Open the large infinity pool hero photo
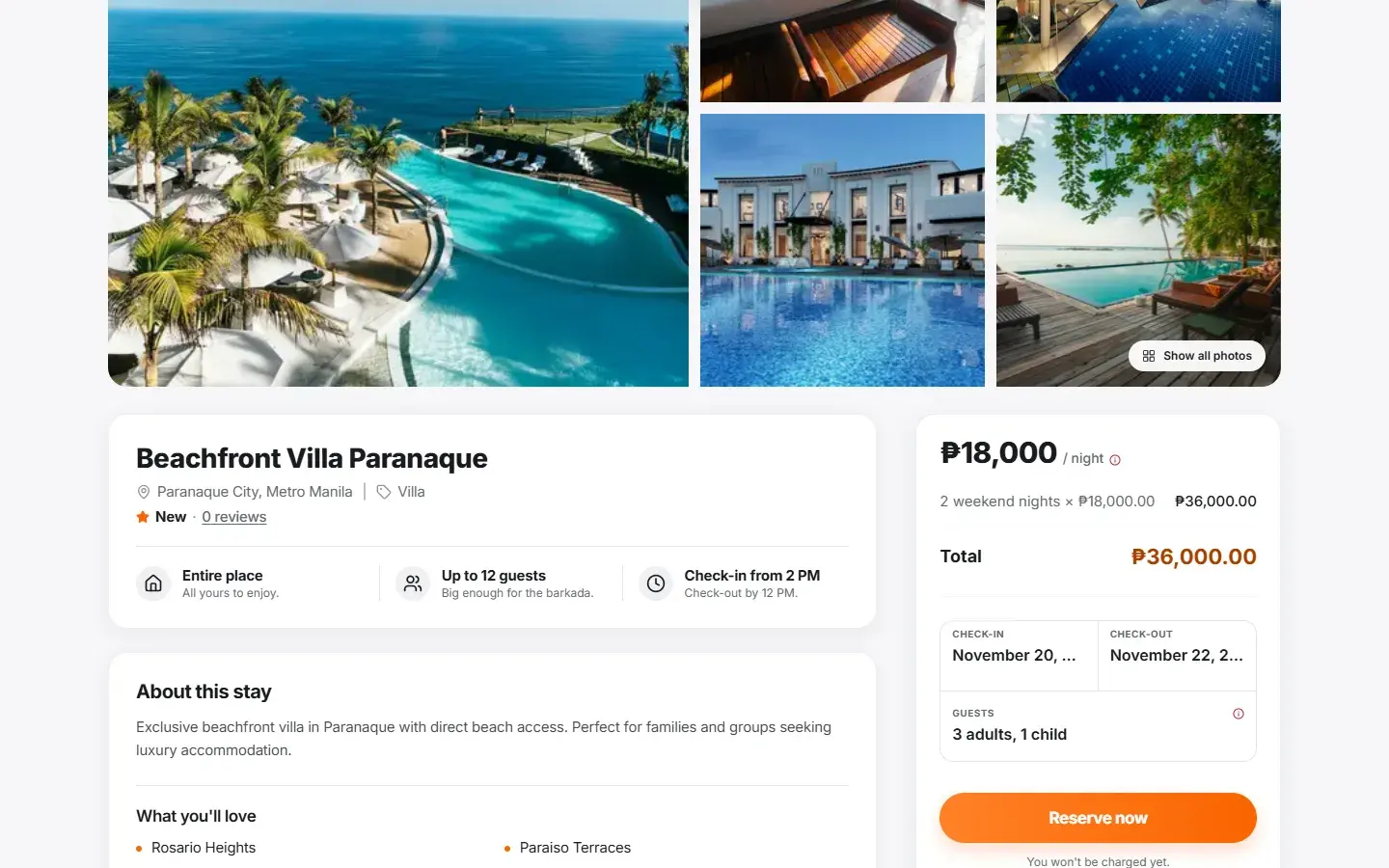Image resolution: width=1389 pixels, height=868 pixels. point(398,193)
